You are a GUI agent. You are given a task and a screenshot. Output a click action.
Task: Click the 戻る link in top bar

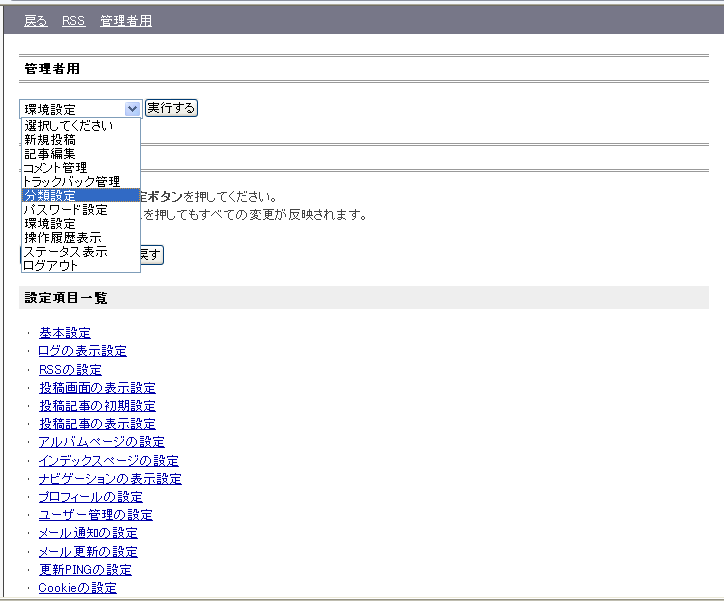[x=34, y=21]
